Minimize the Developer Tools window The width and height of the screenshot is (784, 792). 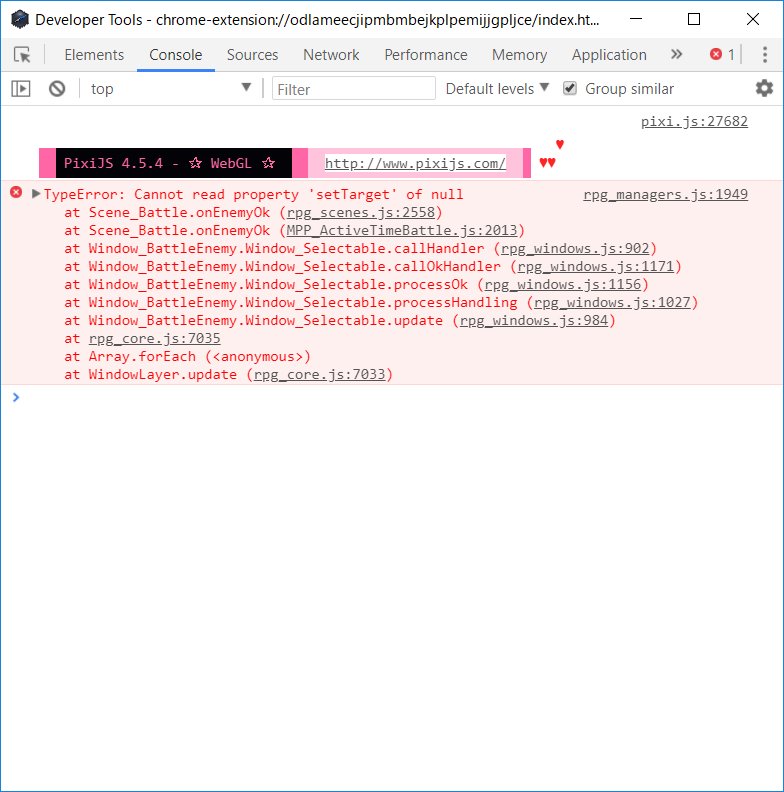click(x=636, y=19)
